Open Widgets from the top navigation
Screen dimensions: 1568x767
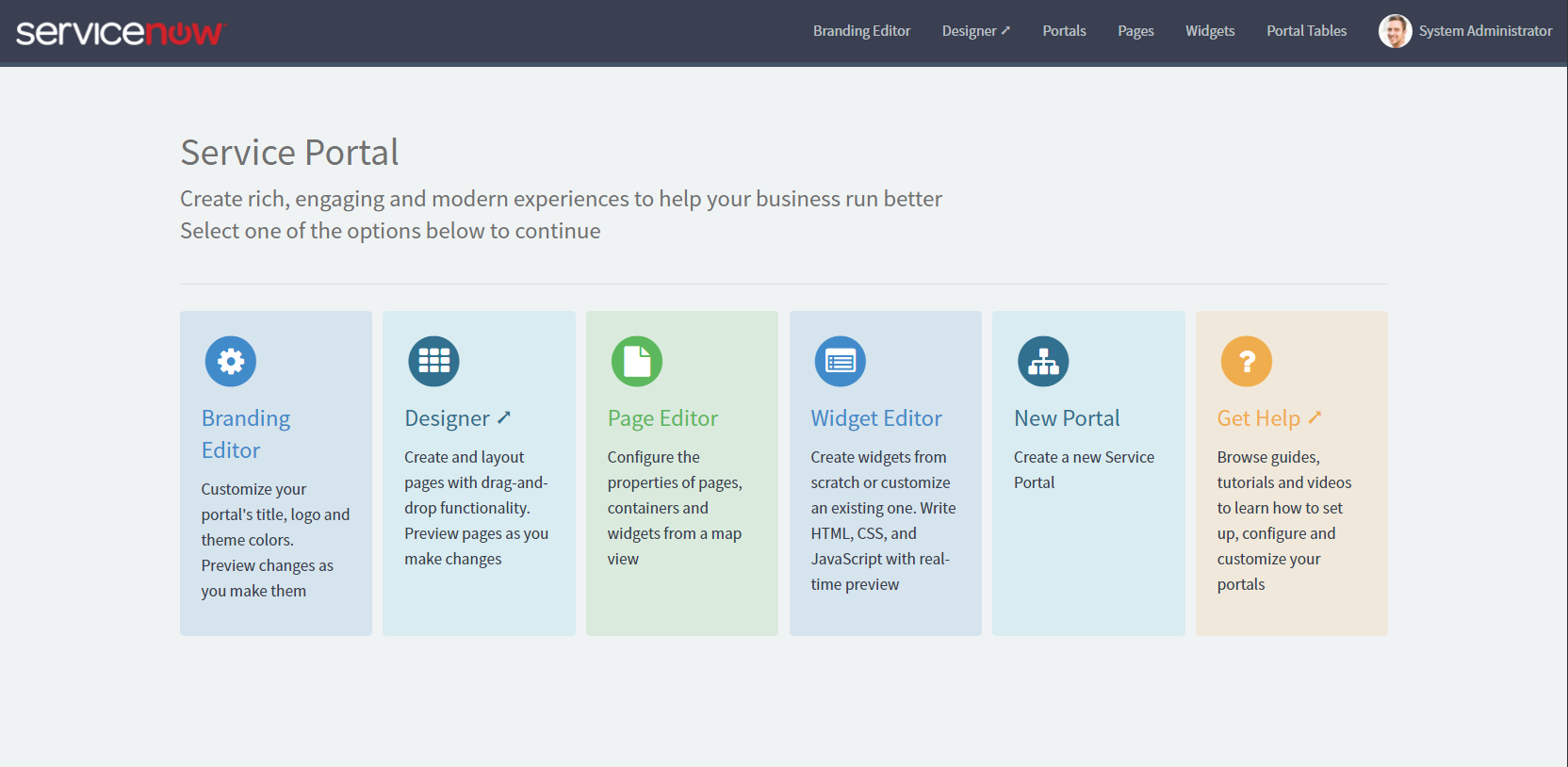coord(1210,31)
